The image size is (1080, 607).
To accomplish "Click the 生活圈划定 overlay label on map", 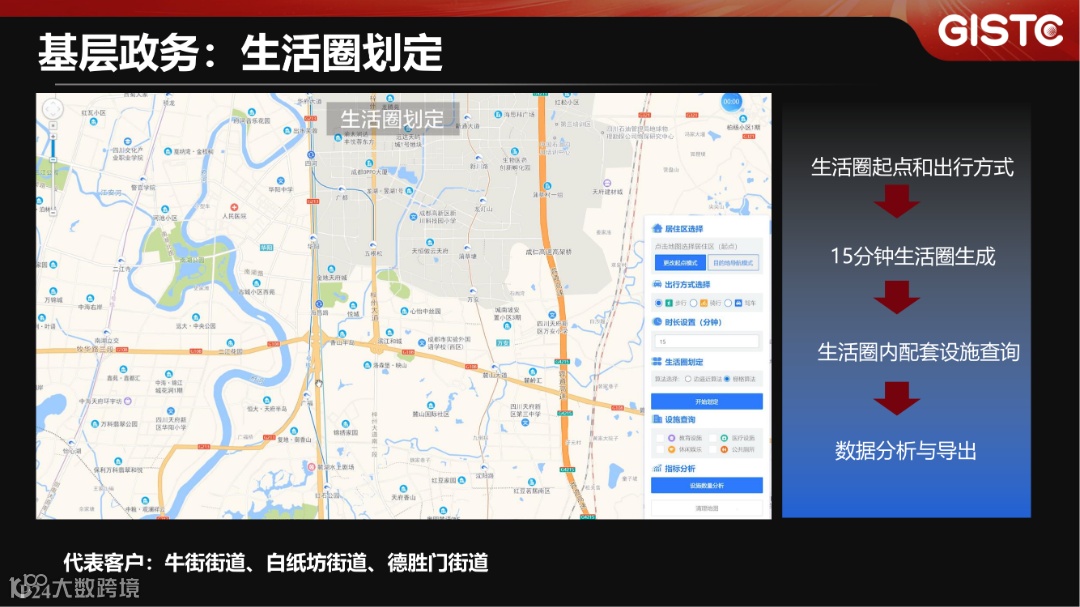I will pyautogui.click(x=392, y=119).
